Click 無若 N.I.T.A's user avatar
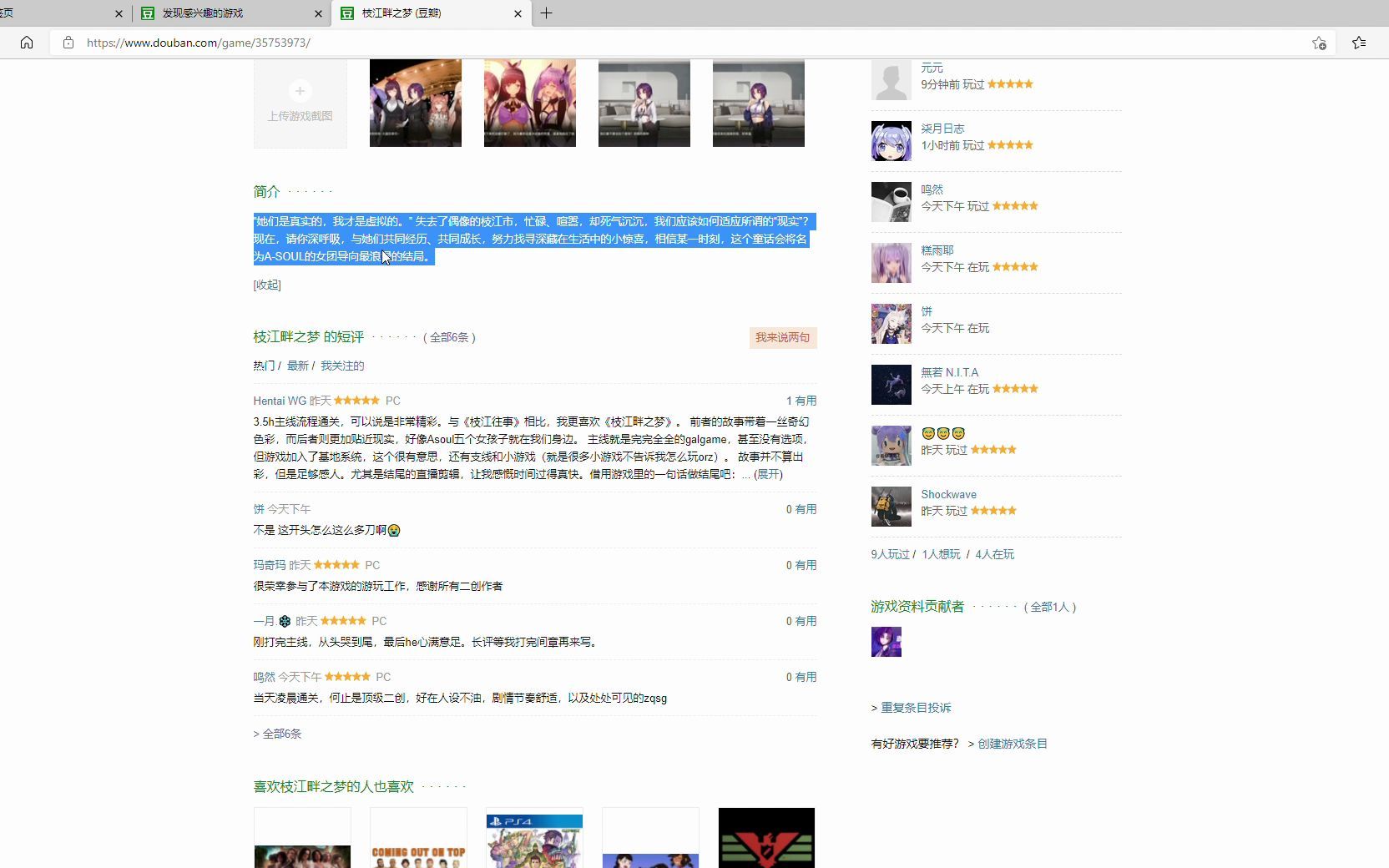This screenshot has width=1389, height=868. point(891,385)
